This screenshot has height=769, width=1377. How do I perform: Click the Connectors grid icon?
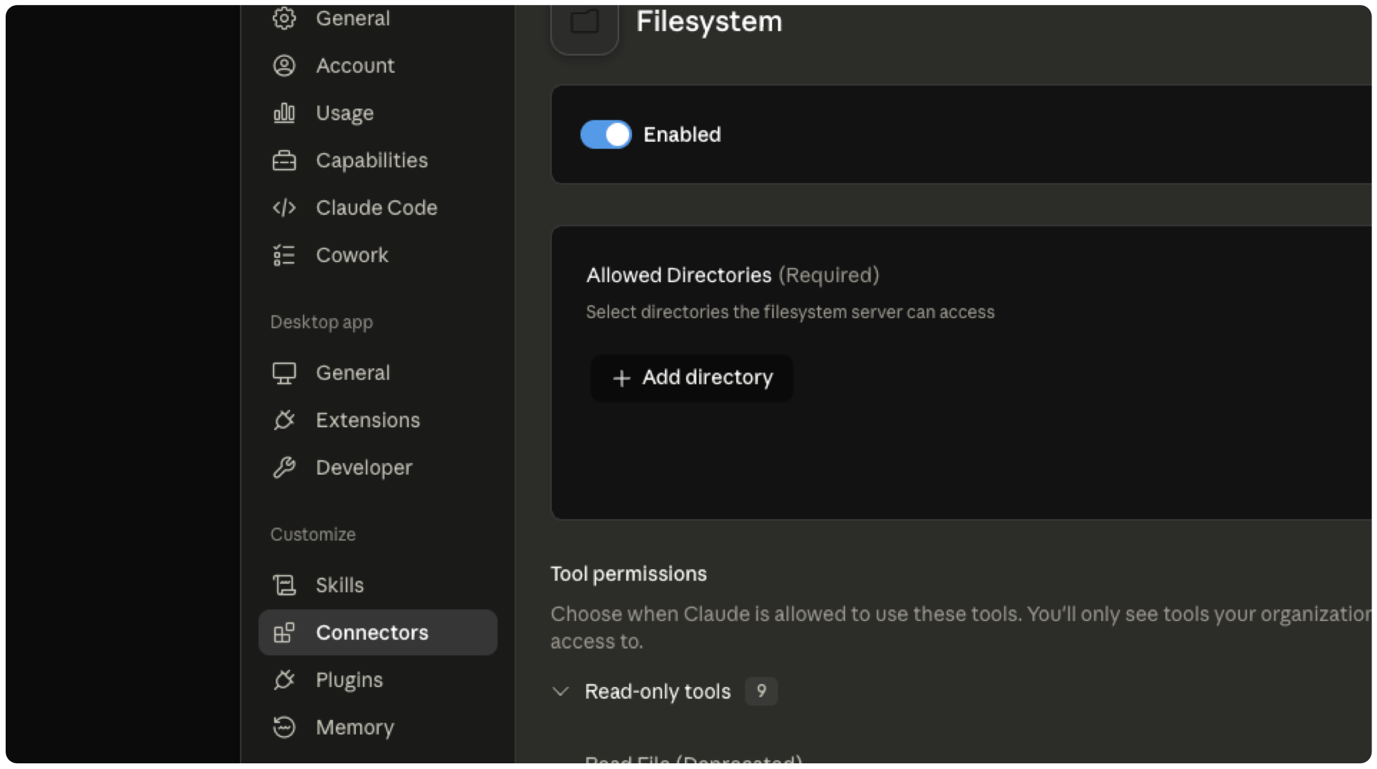click(x=284, y=633)
